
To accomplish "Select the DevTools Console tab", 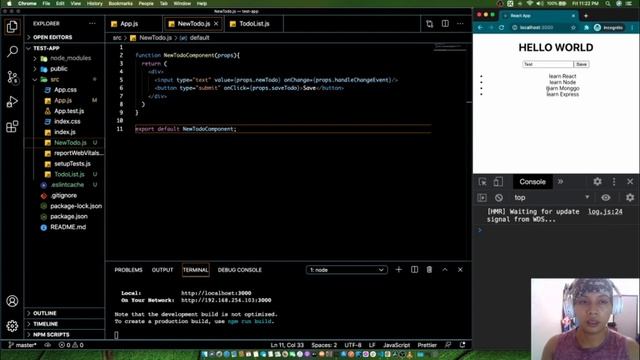I will pos(532,182).
